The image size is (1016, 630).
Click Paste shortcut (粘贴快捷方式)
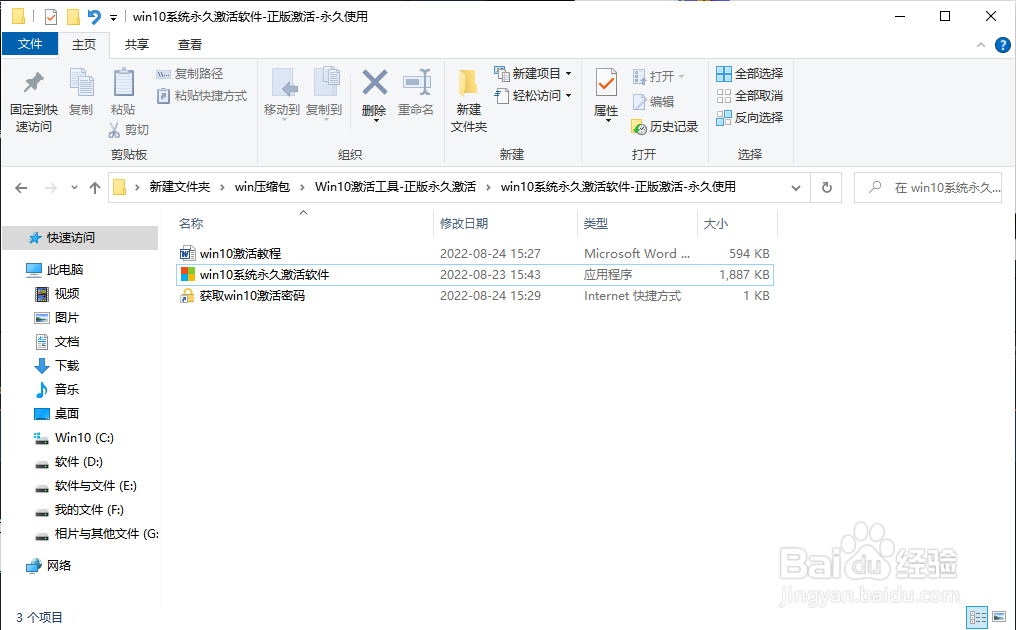pos(202,96)
